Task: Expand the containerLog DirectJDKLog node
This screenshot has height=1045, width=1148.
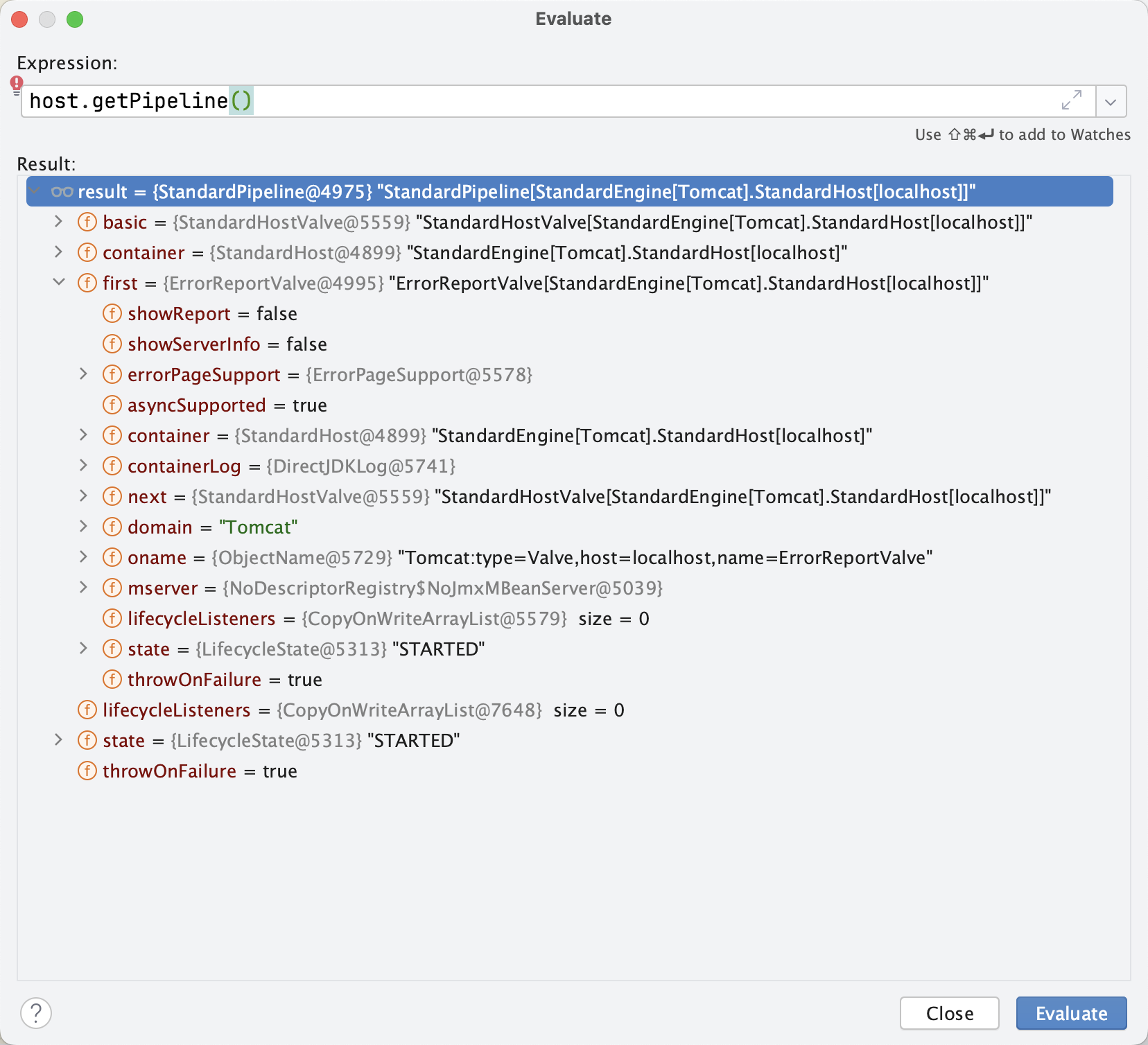Action: pyautogui.click(x=84, y=466)
